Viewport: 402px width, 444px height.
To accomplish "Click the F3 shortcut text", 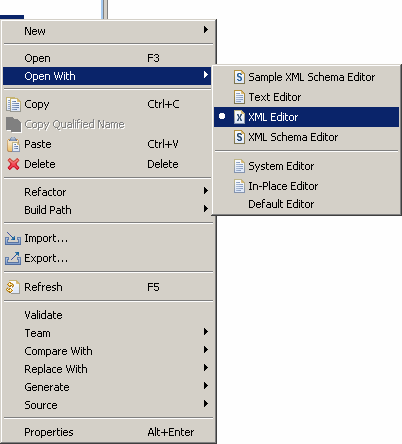I will pyautogui.click(x=153, y=58).
